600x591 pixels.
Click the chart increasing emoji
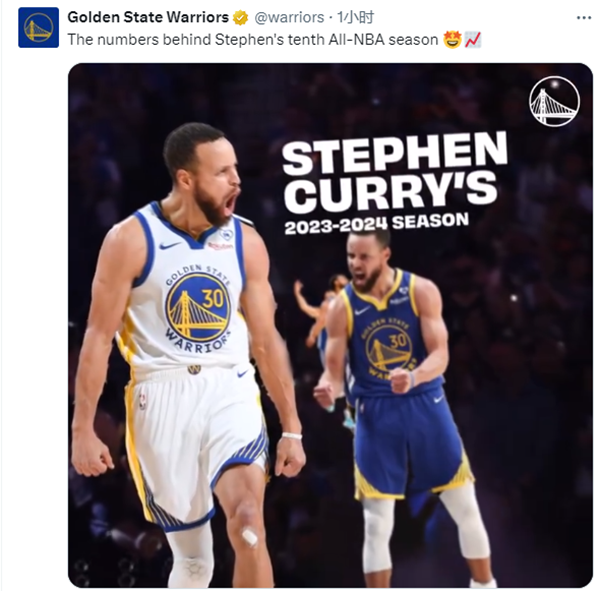pos(473,40)
